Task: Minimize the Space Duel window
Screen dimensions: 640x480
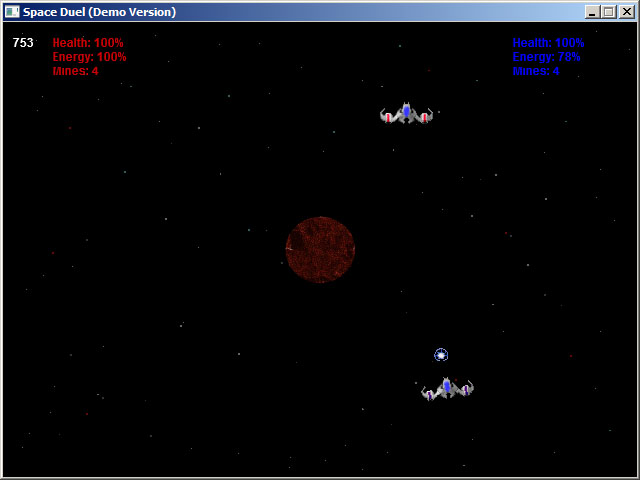Action: click(x=592, y=12)
